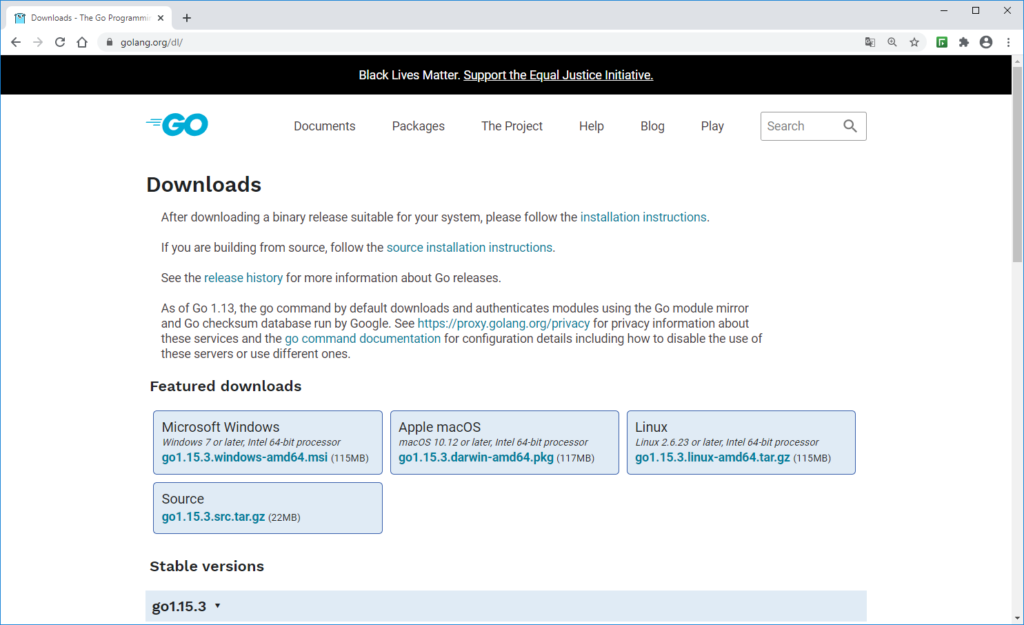This screenshot has width=1024, height=625.
Task: Open the Documents menu item
Action: tap(325, 126)
